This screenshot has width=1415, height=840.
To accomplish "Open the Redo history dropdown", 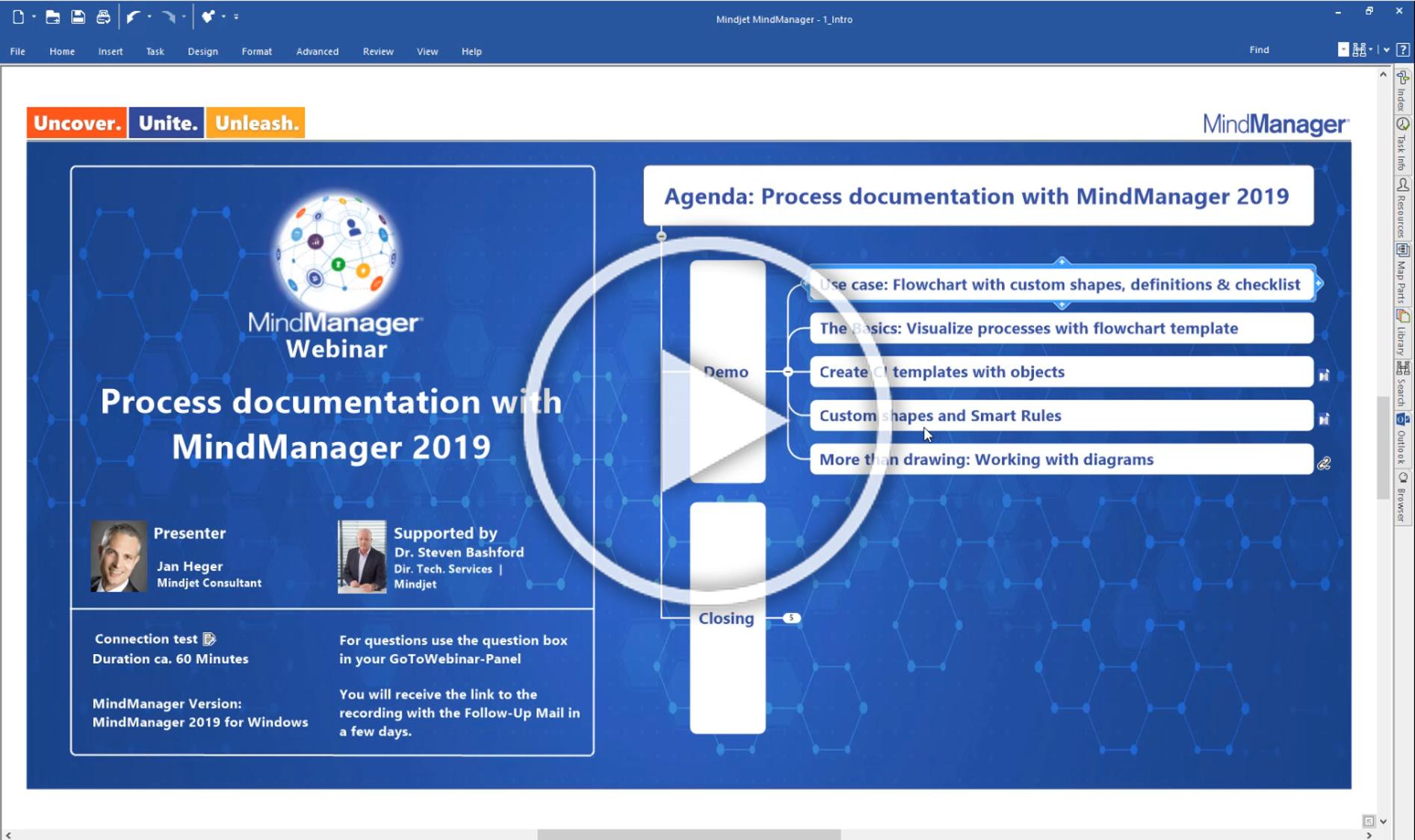I will (x=184, y=16).
